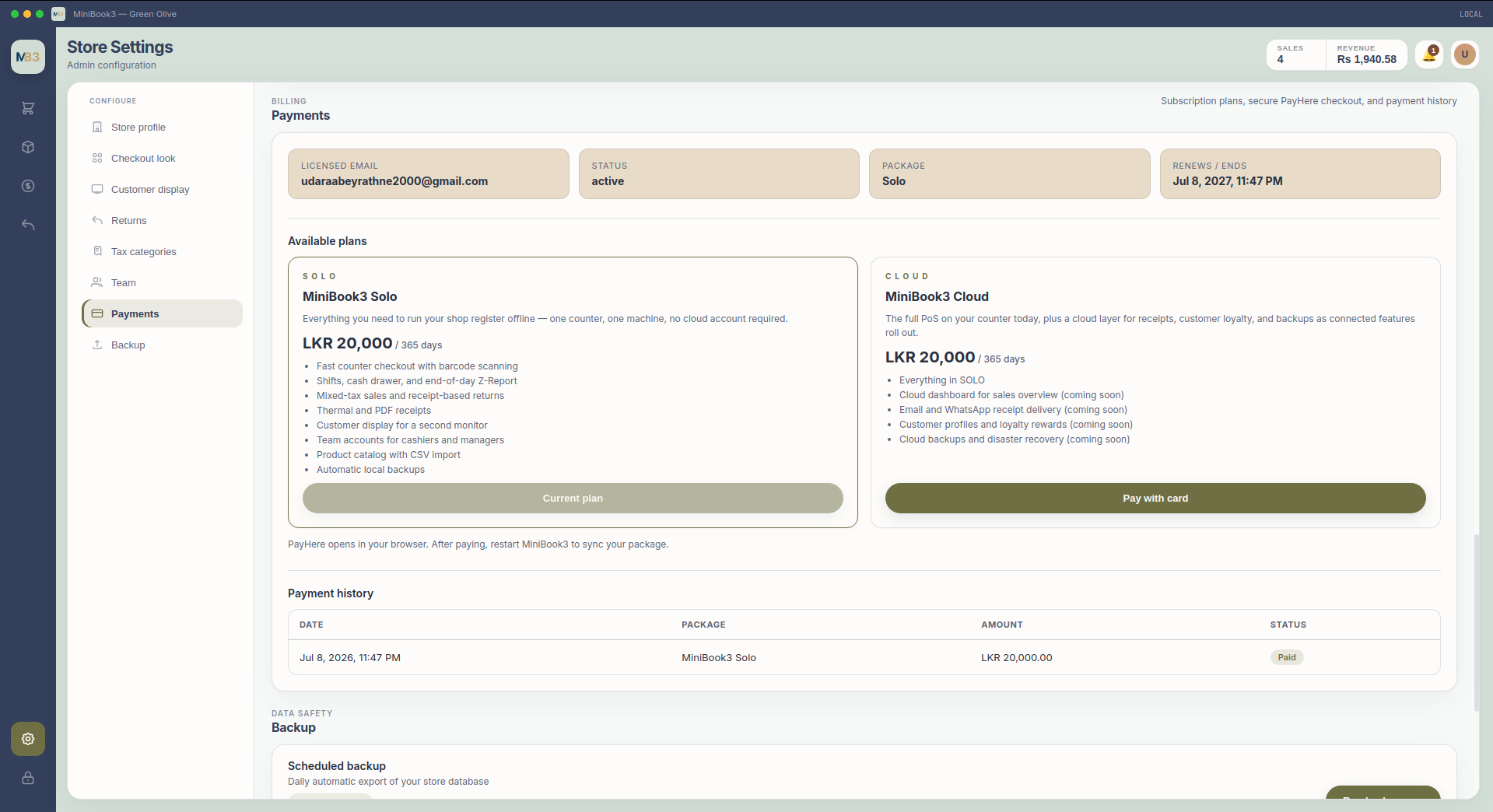Viewport: 1493px width, 812px height.
Task: Click Pay with card for Cloud plan
Action: click(x=1155, y=498)
